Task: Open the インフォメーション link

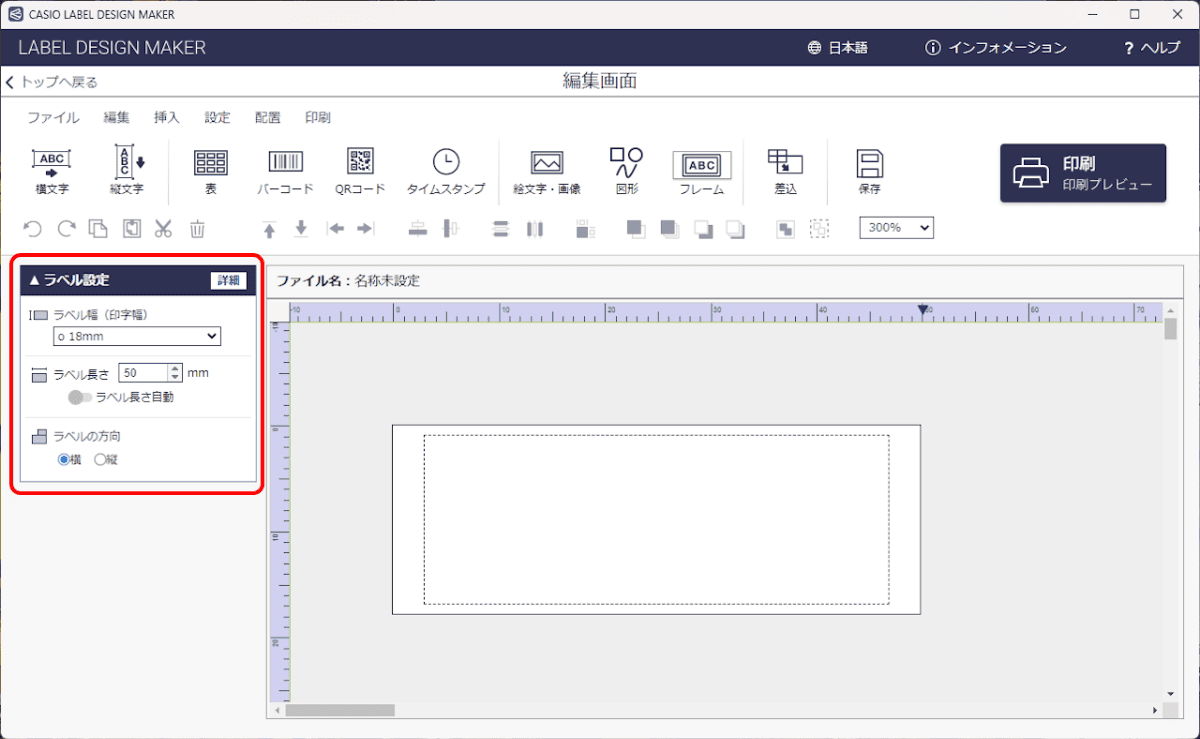Action: click(996, 48)
